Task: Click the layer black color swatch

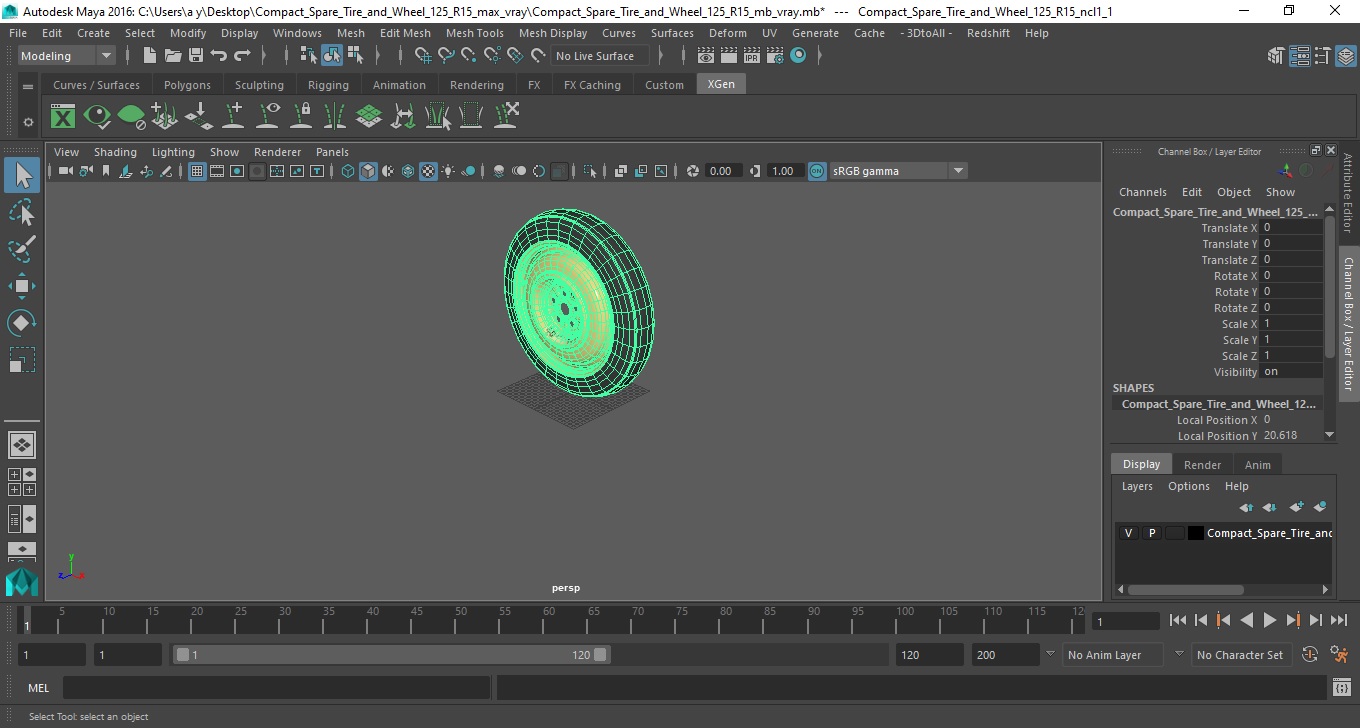Action: pyautogui.click(x=1195, y=533)
